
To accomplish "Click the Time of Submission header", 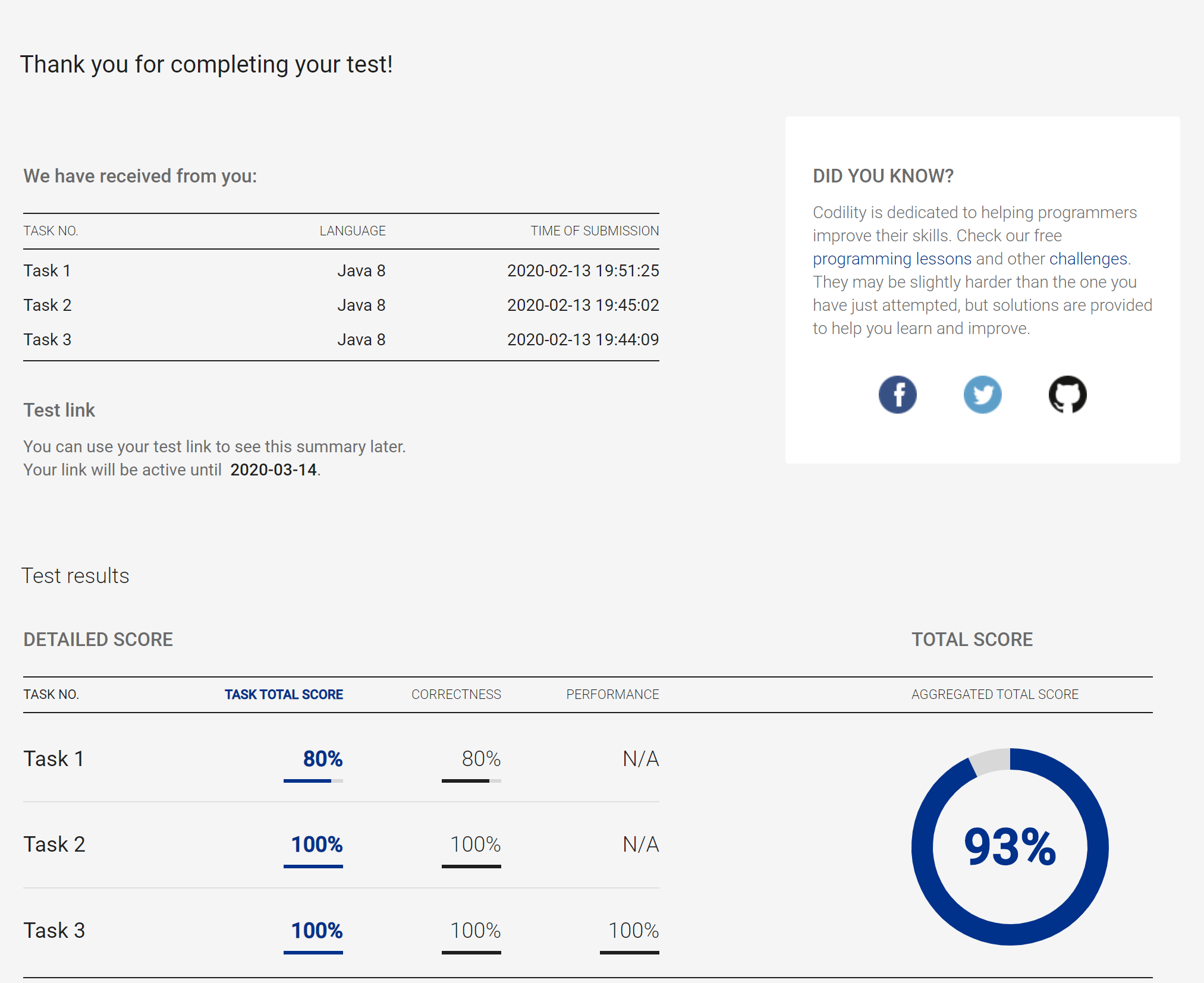I will (594, 231).
